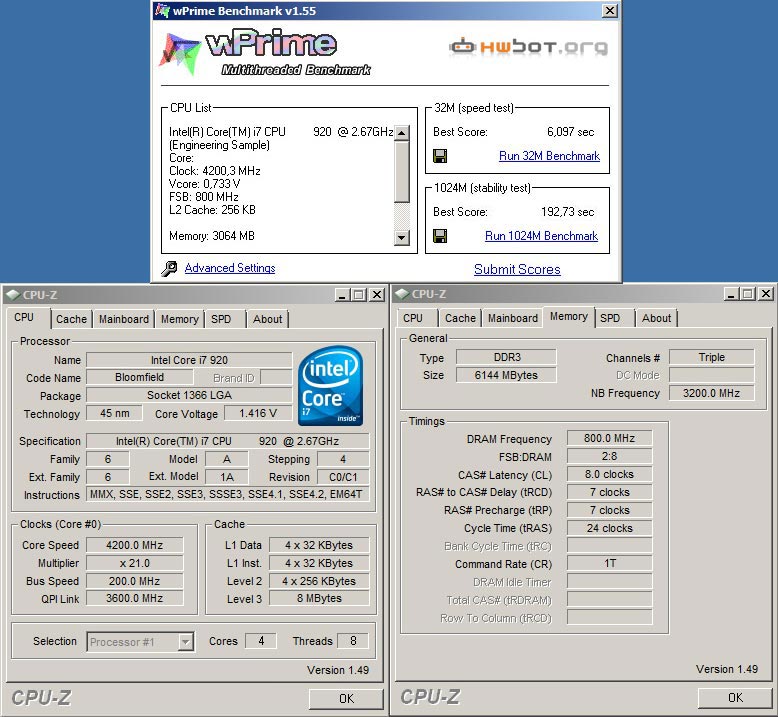Click OK in the right CPU-Z Memory window
The image size is (778, 717).
click(x=735, y=698)
